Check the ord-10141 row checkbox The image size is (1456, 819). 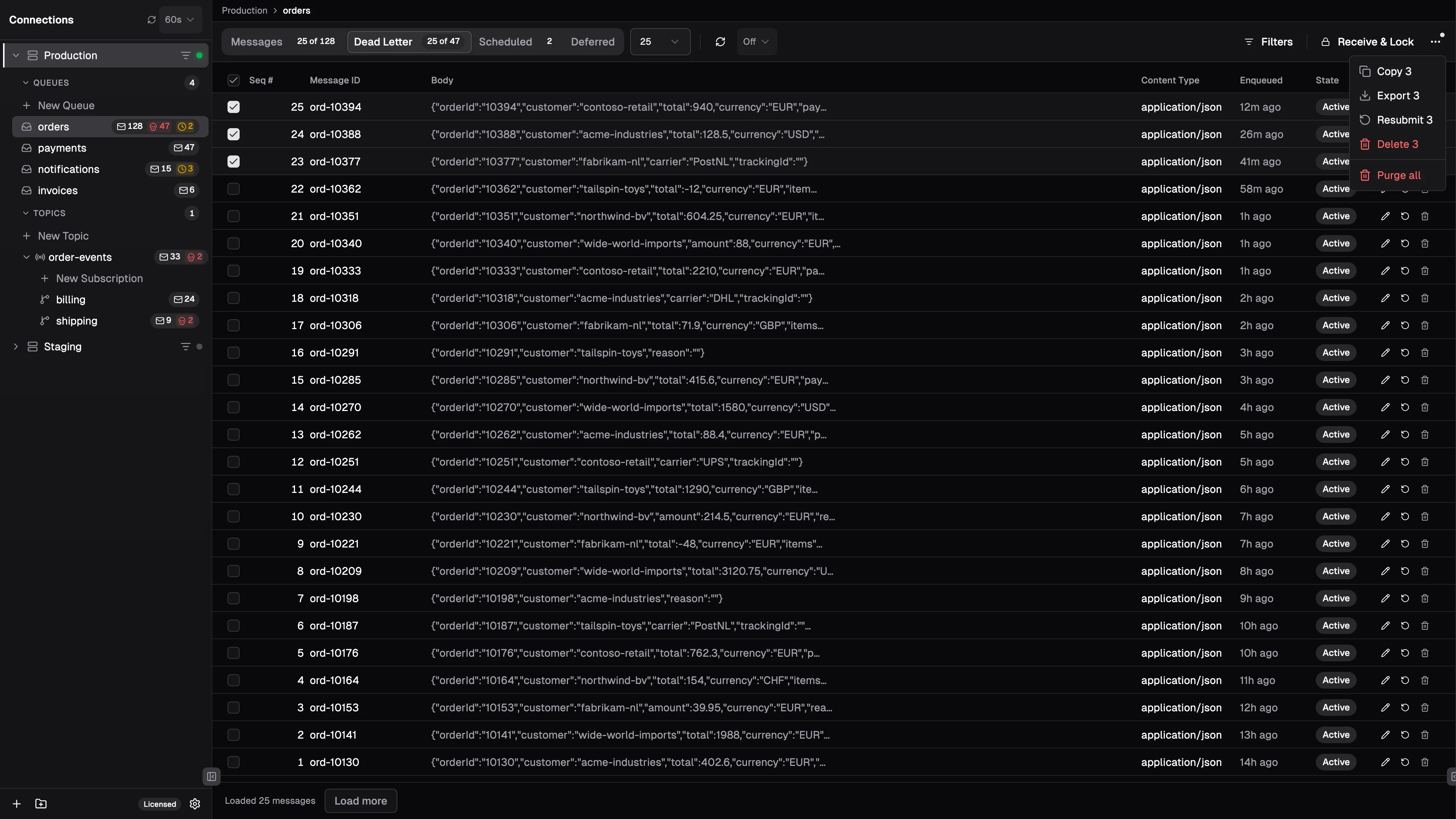click(234, 735)
